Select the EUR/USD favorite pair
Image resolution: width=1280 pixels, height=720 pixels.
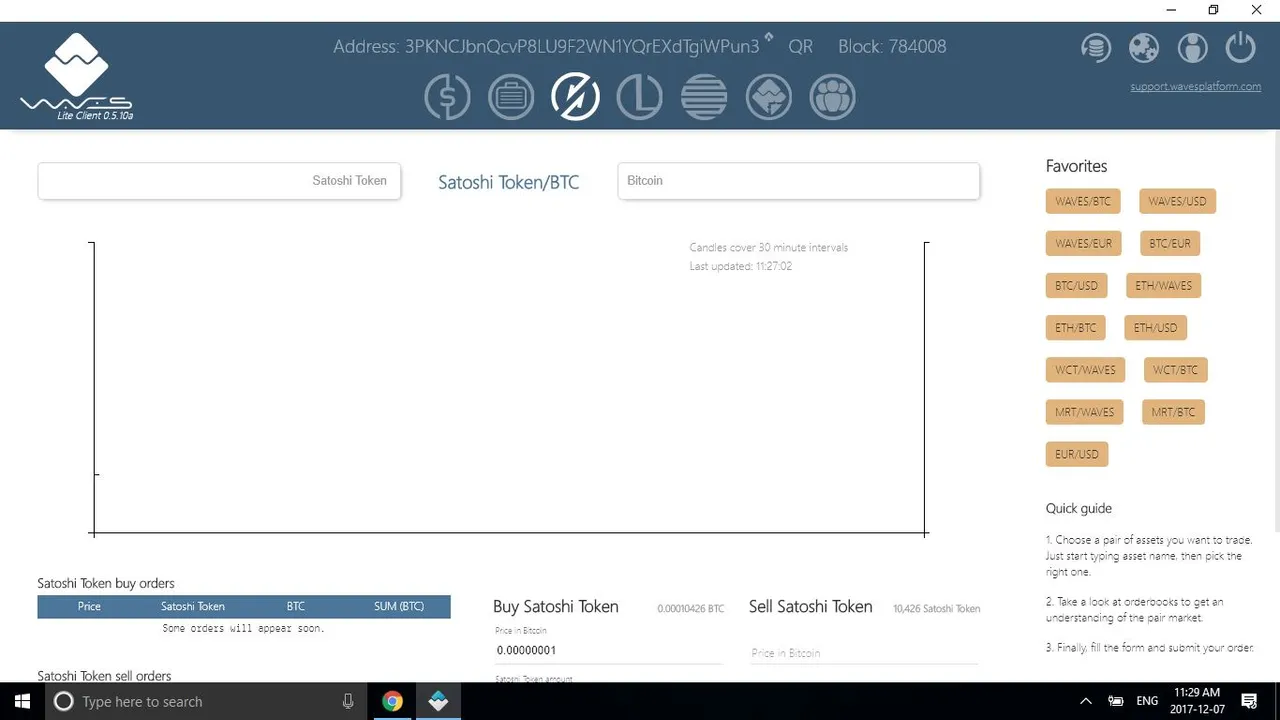tap(1077, 454)
